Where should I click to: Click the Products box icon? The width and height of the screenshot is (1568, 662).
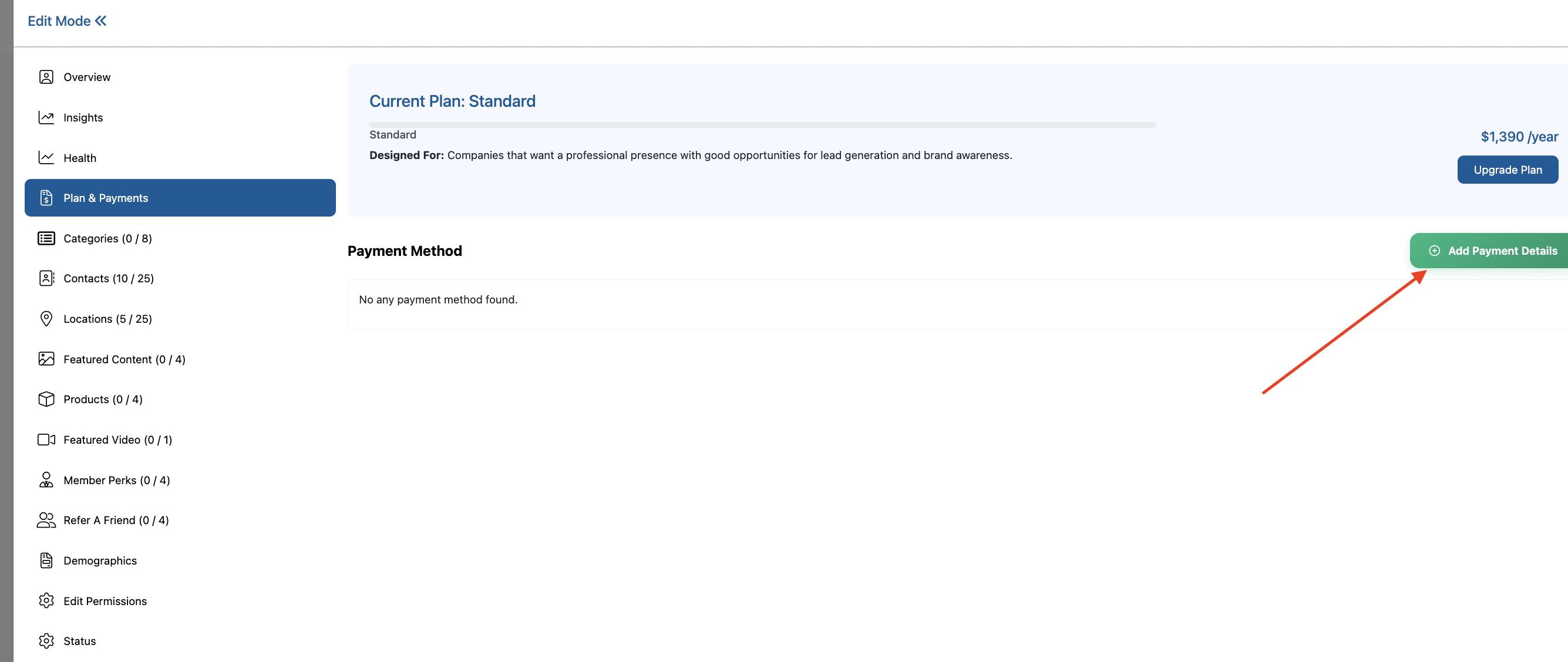click(x=46, y=399)
